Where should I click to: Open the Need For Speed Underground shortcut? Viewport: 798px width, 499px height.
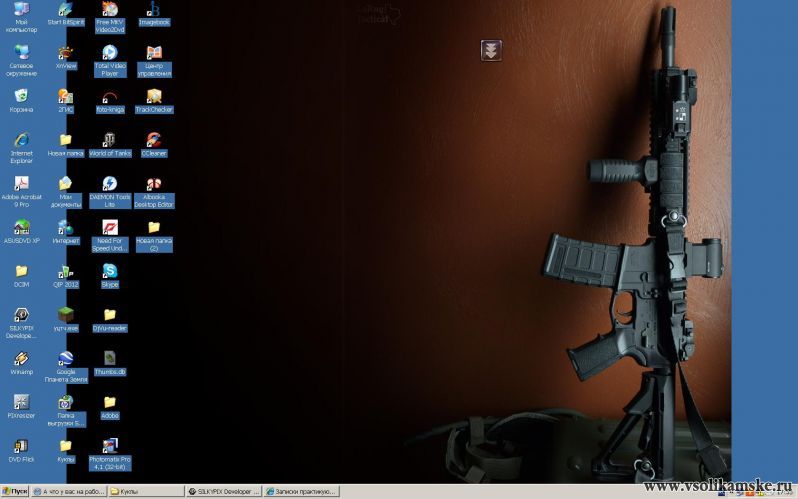[109, 227]
